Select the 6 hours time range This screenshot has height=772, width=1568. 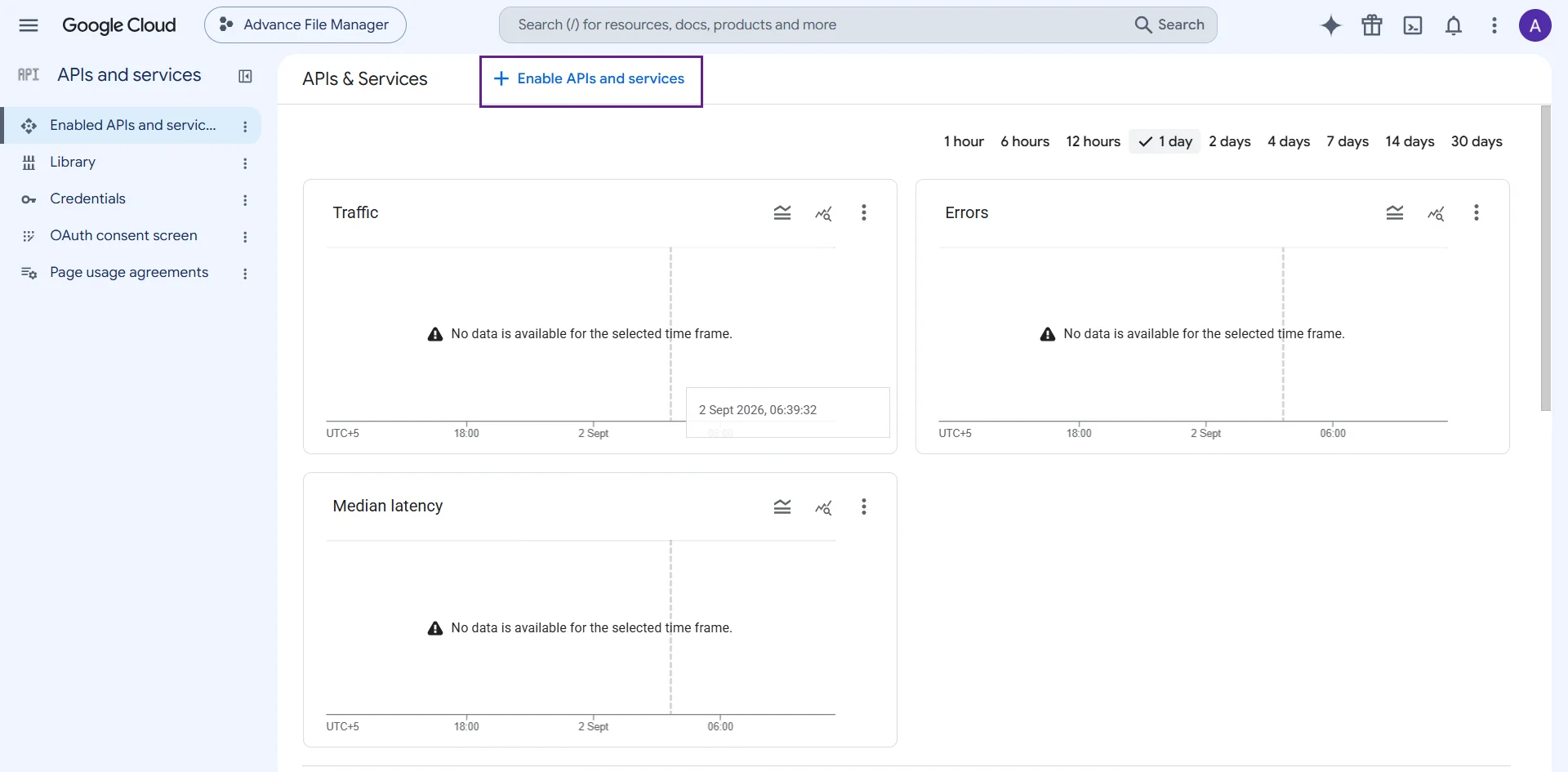coord(1025,141)
